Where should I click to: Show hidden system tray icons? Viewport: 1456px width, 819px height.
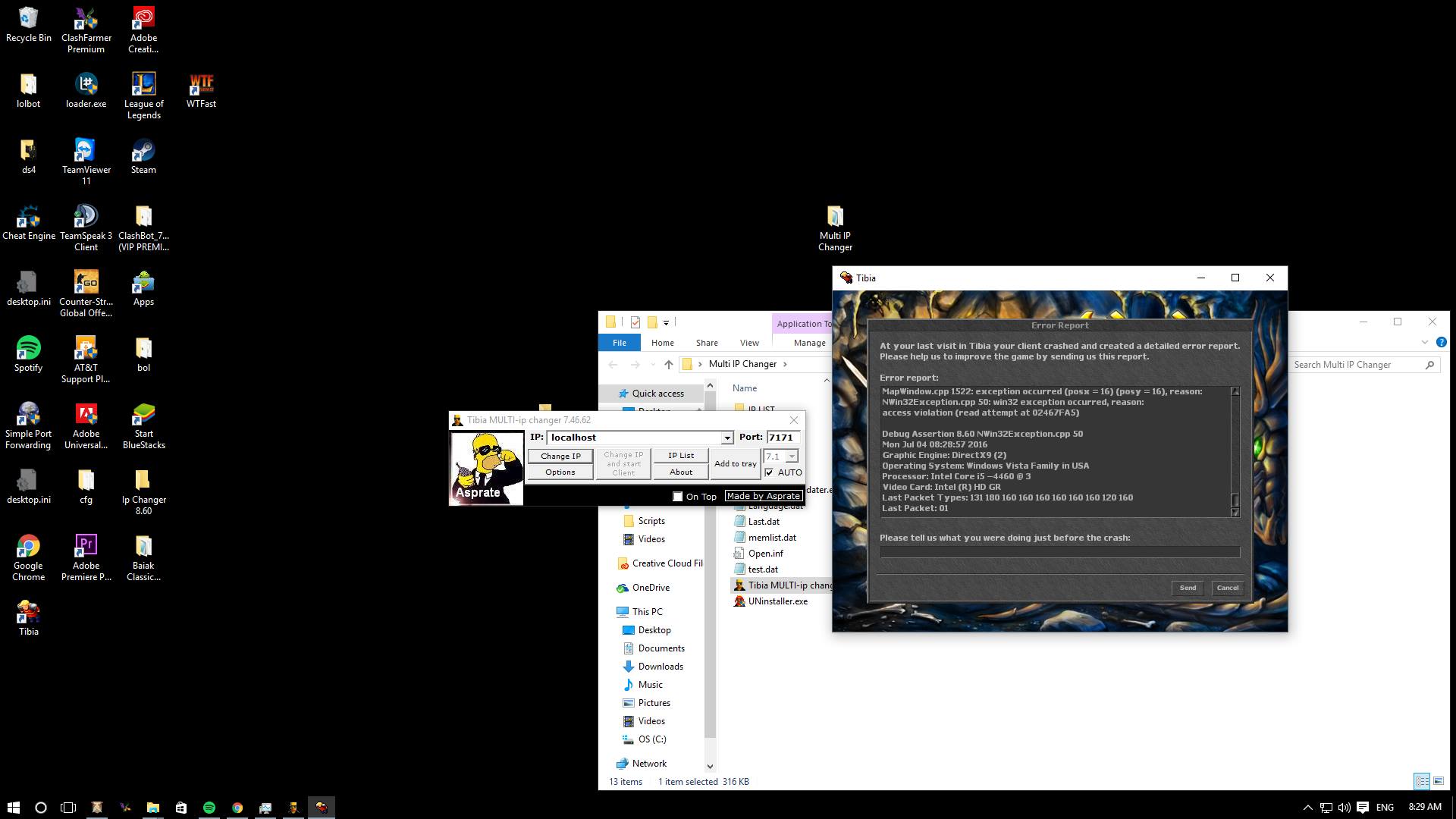pos(1307,808)
